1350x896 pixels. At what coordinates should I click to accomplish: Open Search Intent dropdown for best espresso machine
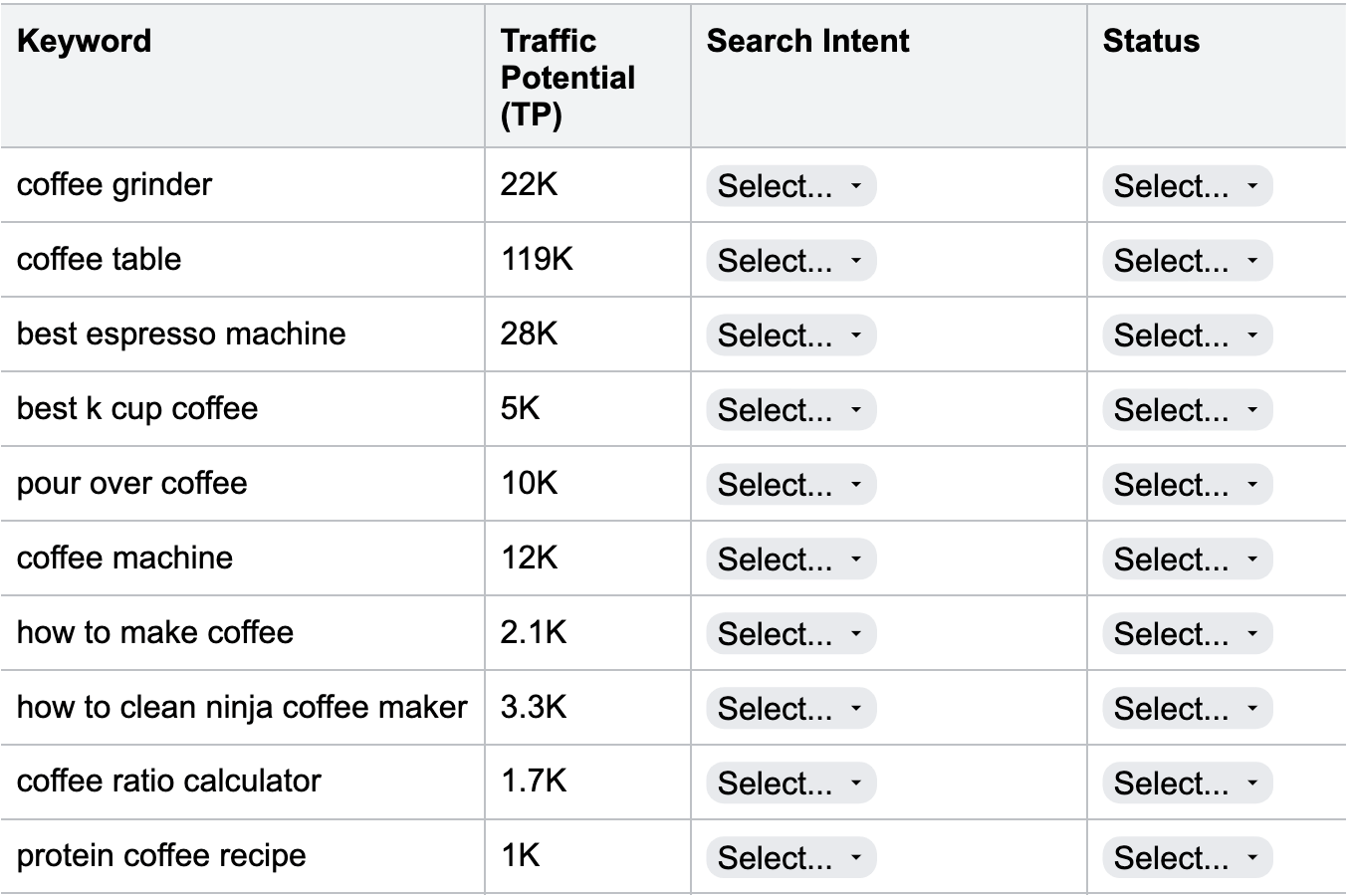pyautogui.click(x=789, y=335)
